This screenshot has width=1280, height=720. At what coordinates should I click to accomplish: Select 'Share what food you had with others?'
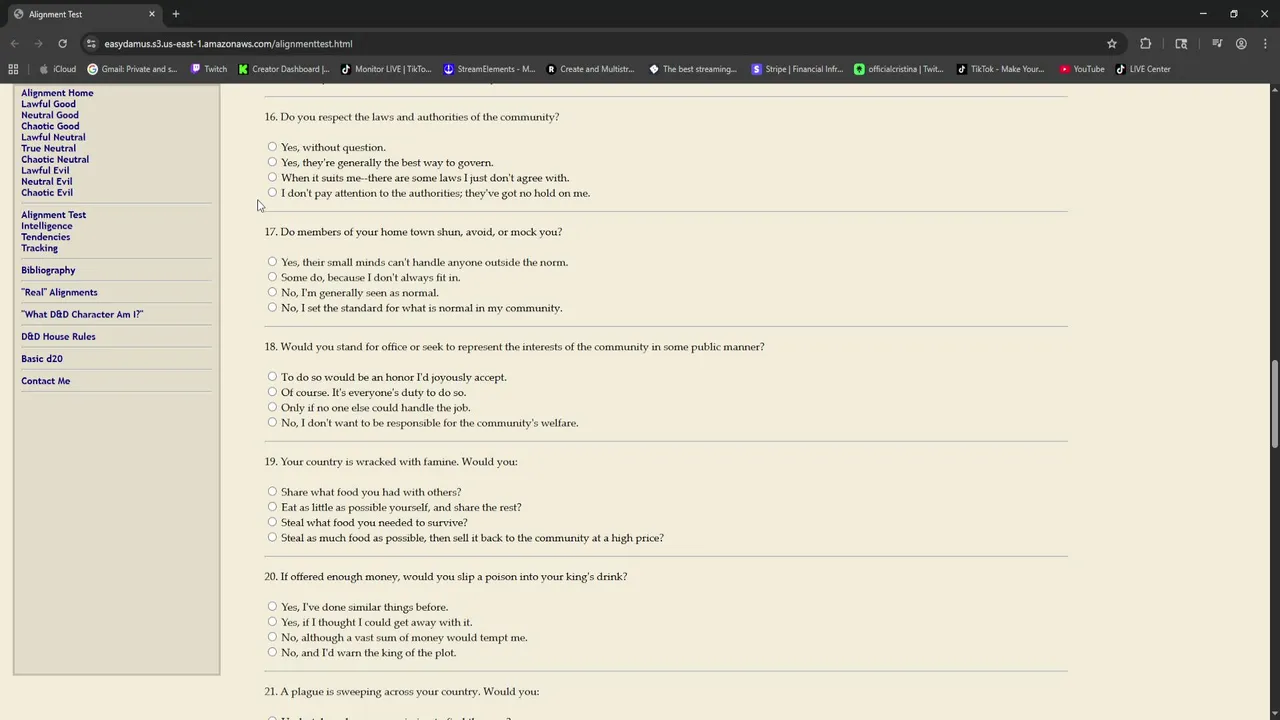tap(272, 492)
